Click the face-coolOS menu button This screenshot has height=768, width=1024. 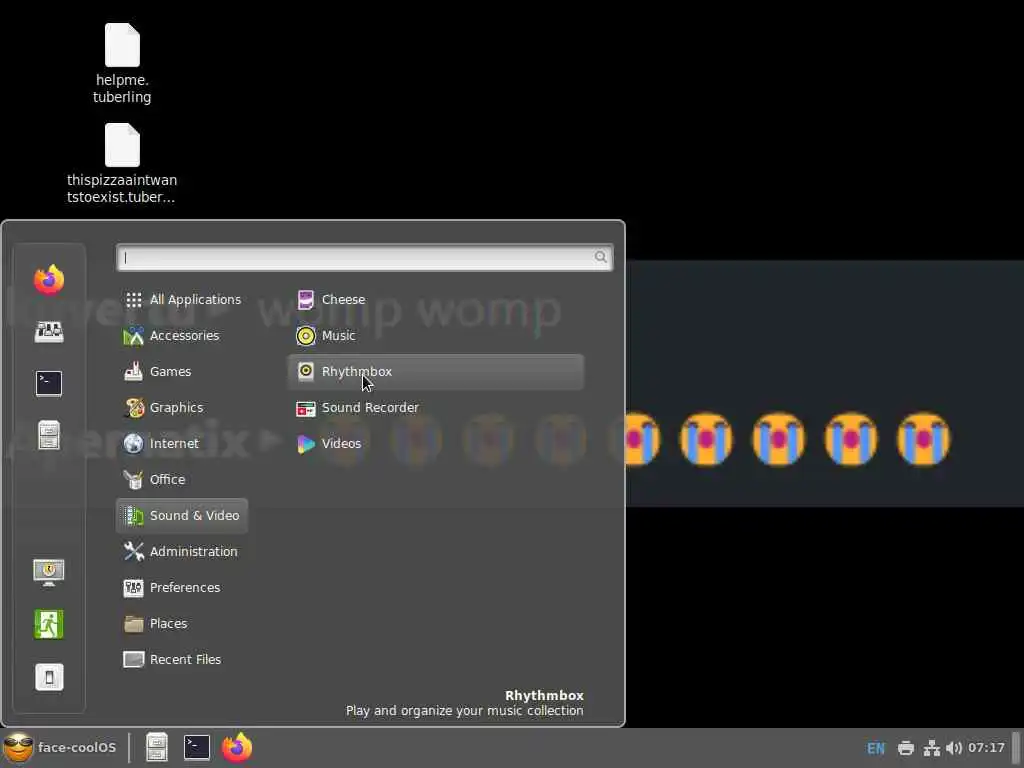[x=60, y=747]
